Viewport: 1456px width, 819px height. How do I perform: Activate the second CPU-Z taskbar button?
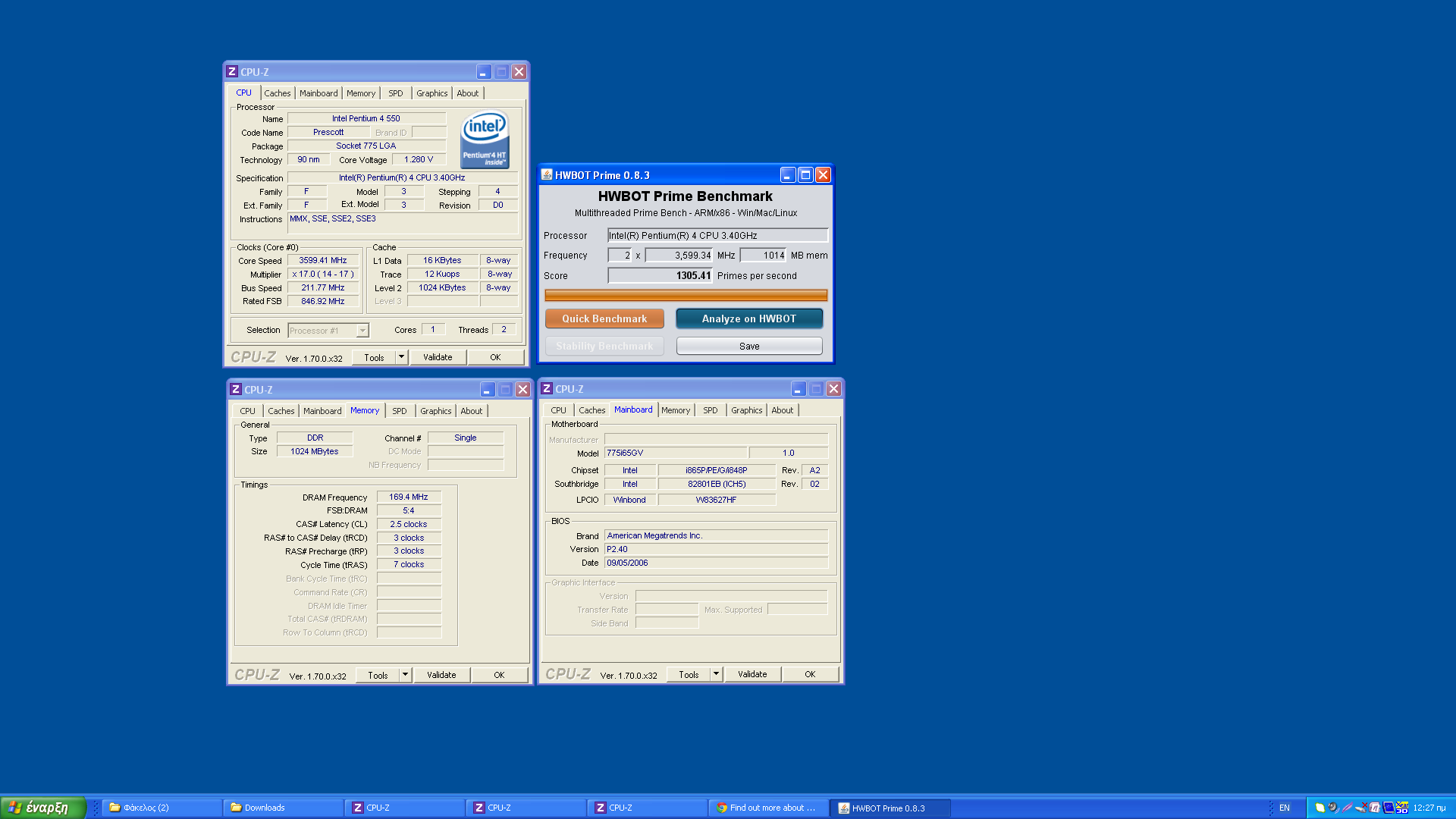pos(526,808)
